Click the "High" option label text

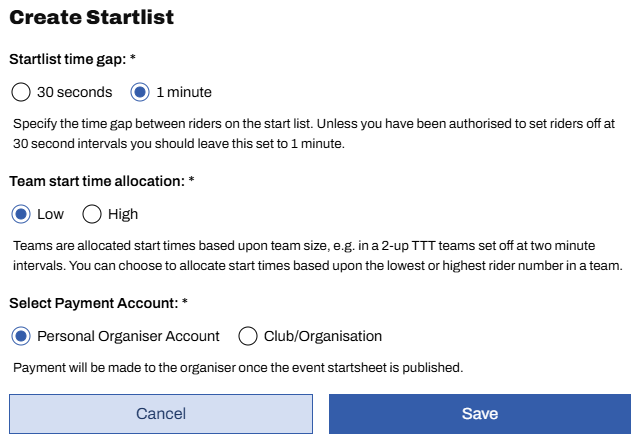click(x=123, y=214)
